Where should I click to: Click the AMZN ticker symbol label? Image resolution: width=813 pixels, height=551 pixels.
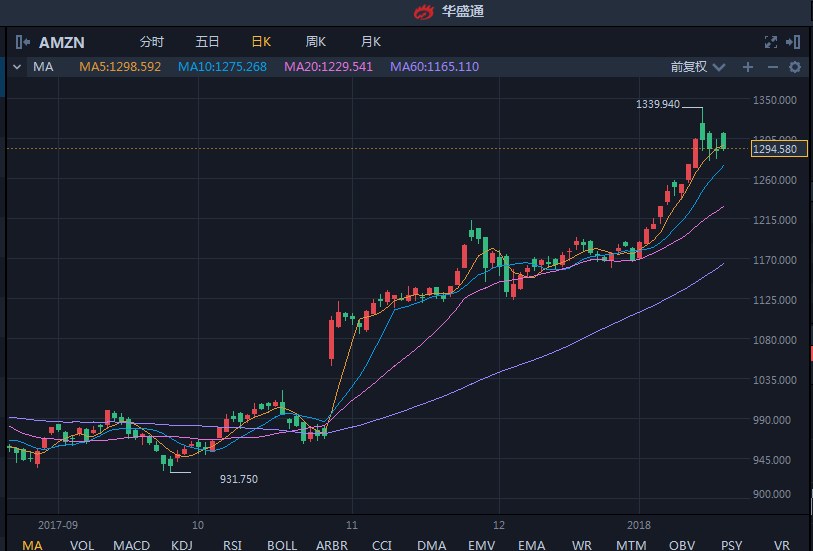point(63,42)
